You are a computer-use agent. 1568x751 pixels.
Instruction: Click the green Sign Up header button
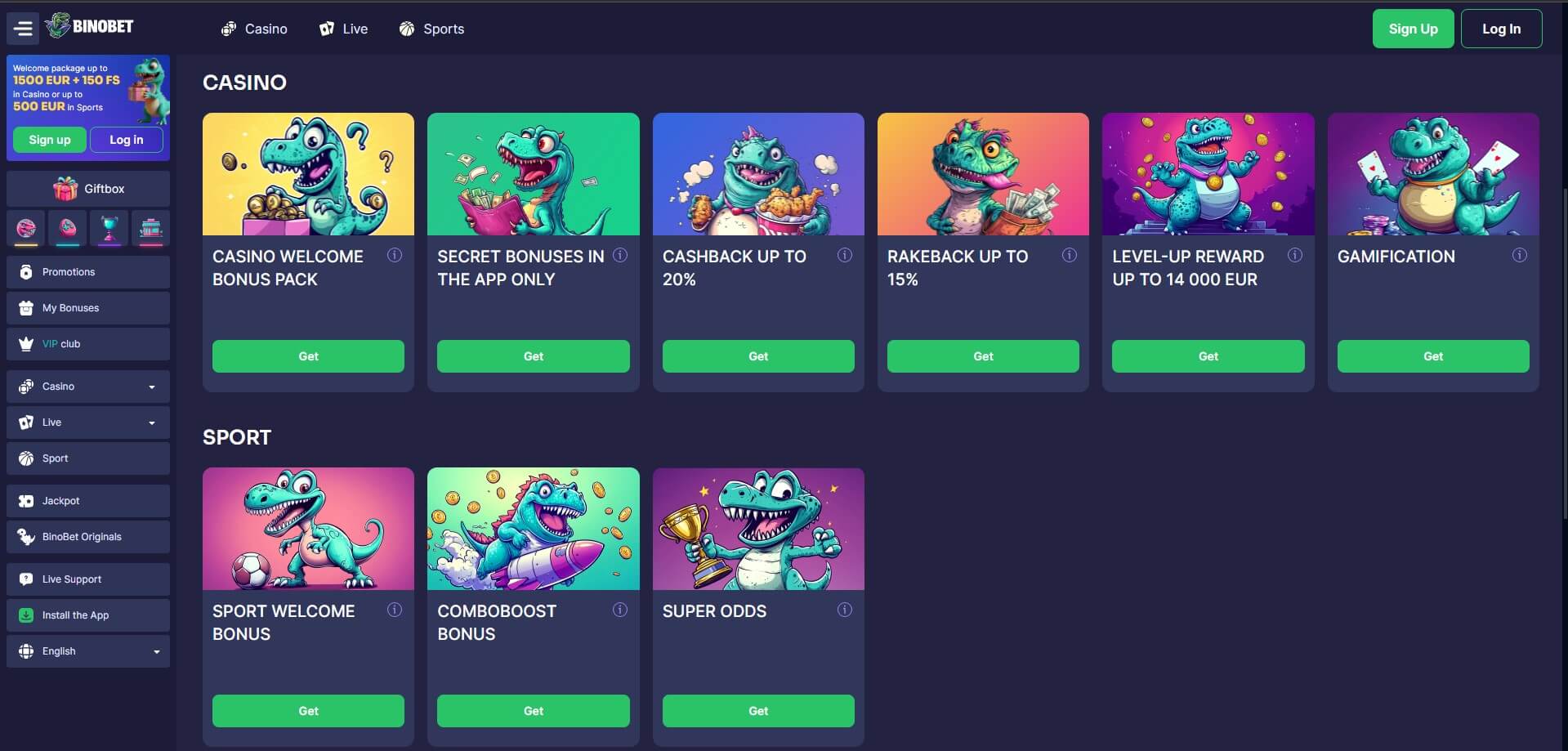point(1413,29)
